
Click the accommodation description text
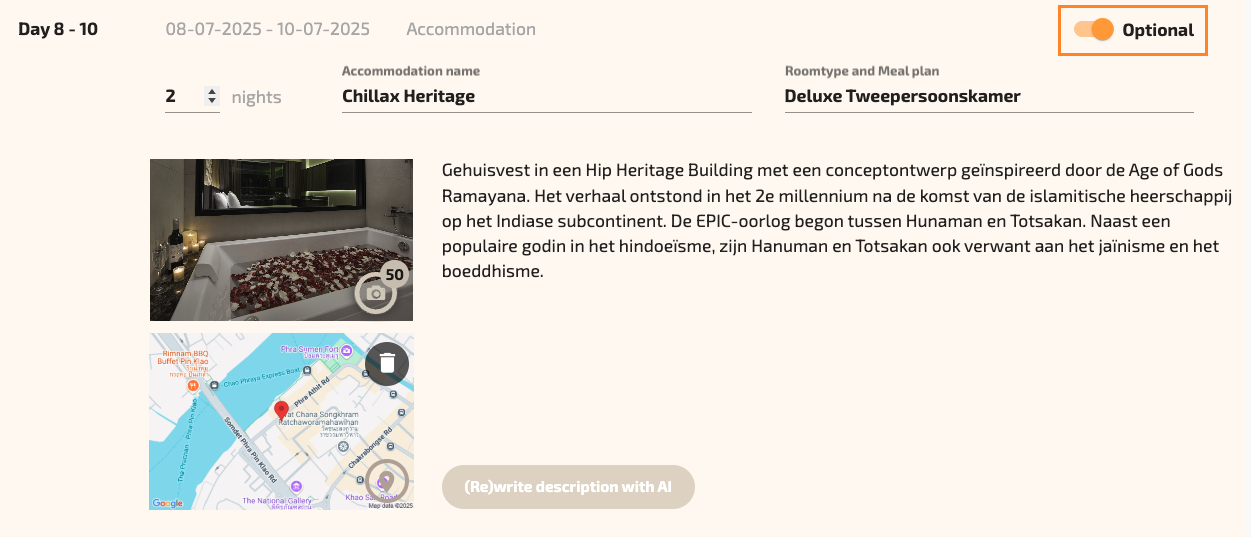tap(832, 220)
